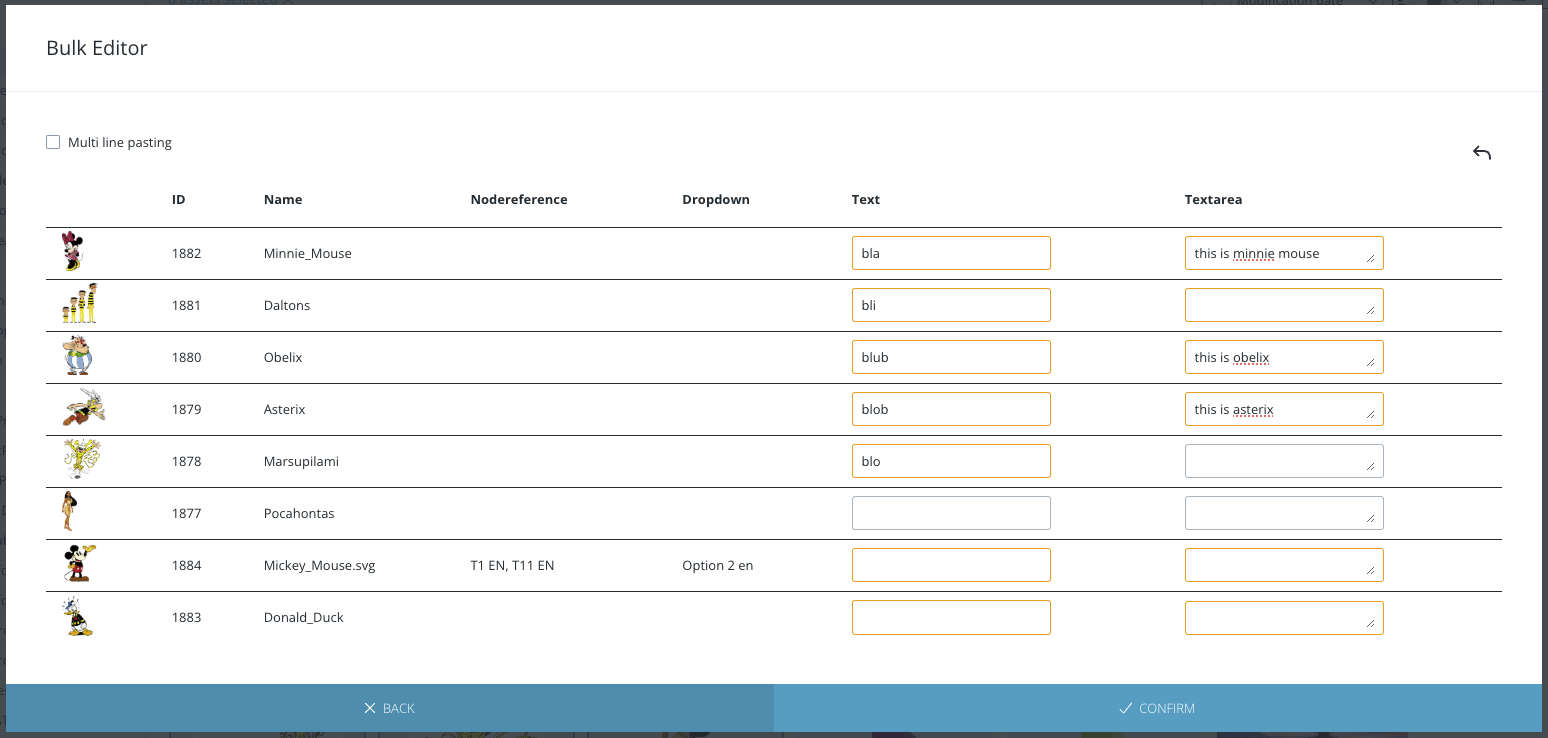
Task: Click the Dropdown column header
Action: pyautogui.click(x=716, y=199)
